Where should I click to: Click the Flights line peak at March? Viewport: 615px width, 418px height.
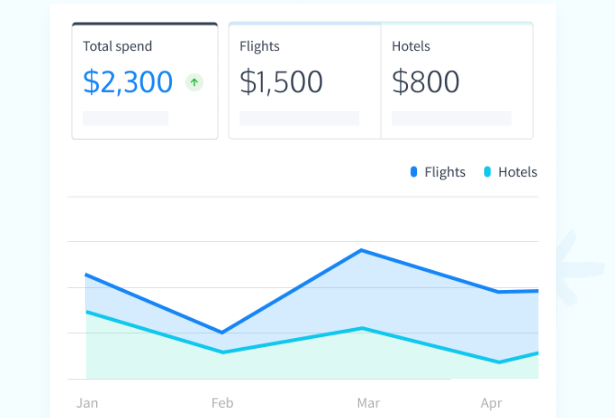click(x=361, y=250)
